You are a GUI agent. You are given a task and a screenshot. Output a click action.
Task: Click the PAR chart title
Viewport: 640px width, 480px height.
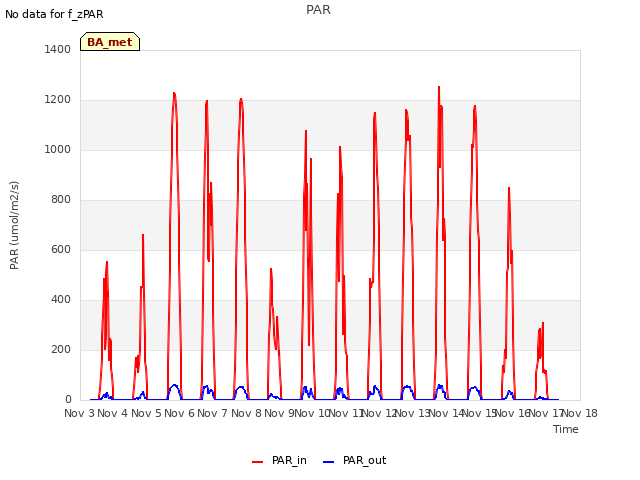pos(318,9)
